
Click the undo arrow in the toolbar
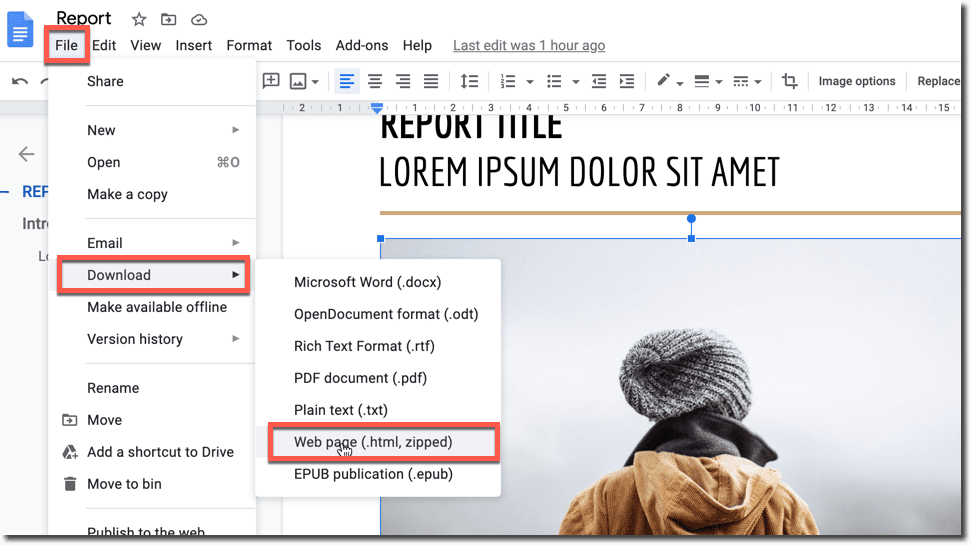(20, 81)
